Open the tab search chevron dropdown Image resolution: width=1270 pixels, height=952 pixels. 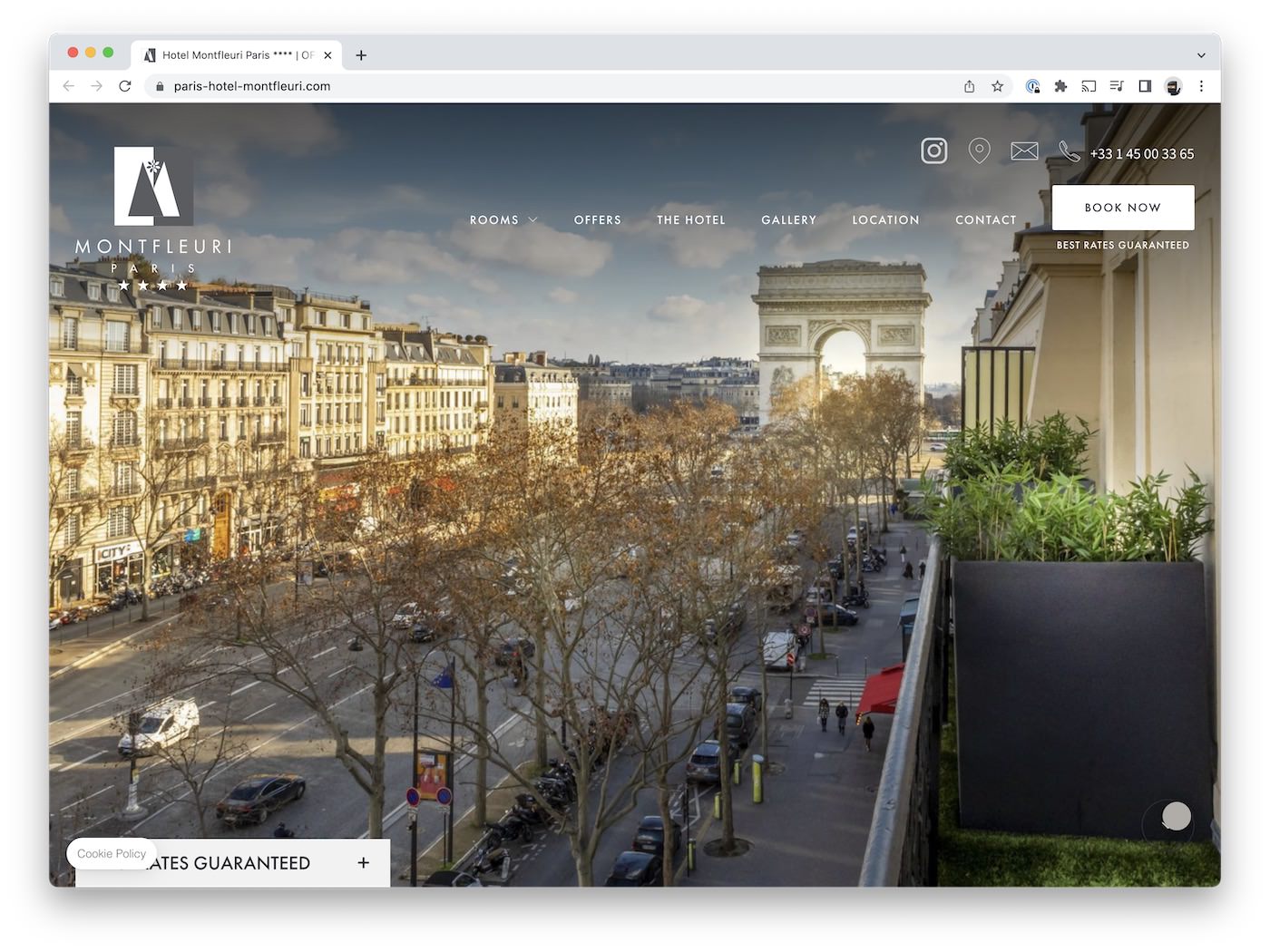(x=1201, y=55)
